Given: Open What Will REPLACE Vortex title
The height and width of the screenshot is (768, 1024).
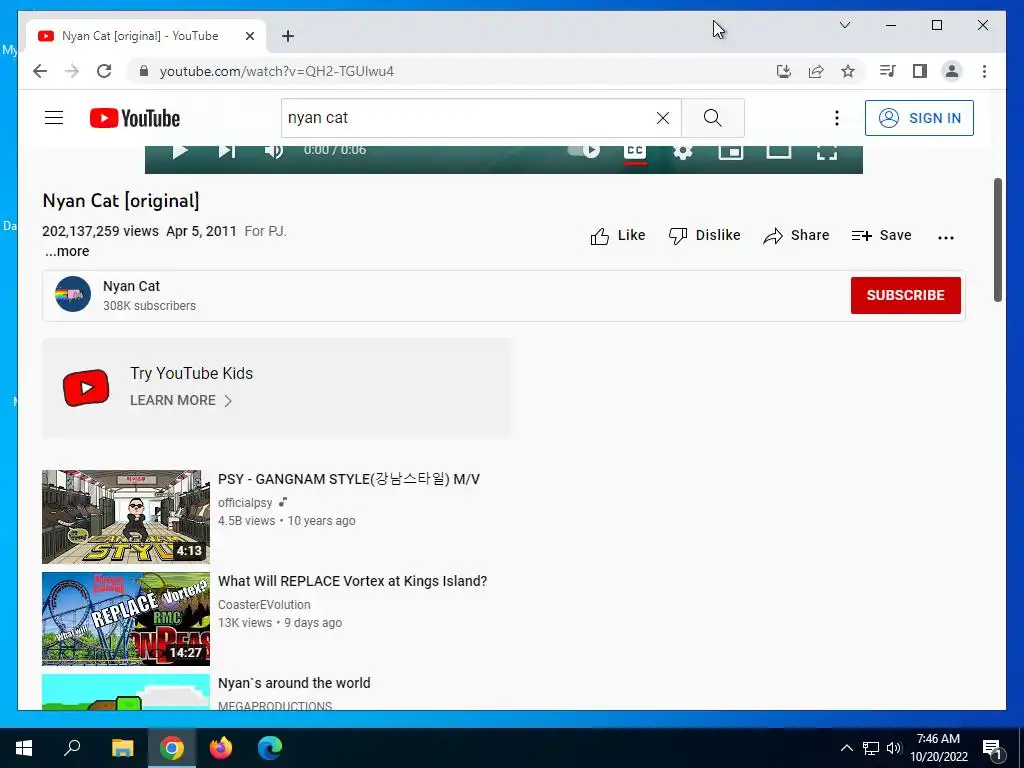Looking at the screenshot, I should 353,581.
